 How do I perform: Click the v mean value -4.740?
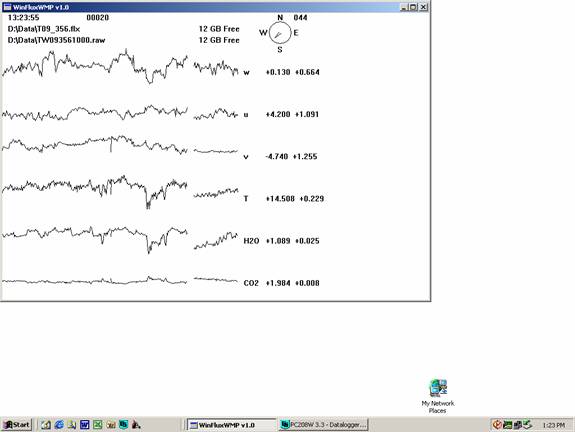[276, 157]
